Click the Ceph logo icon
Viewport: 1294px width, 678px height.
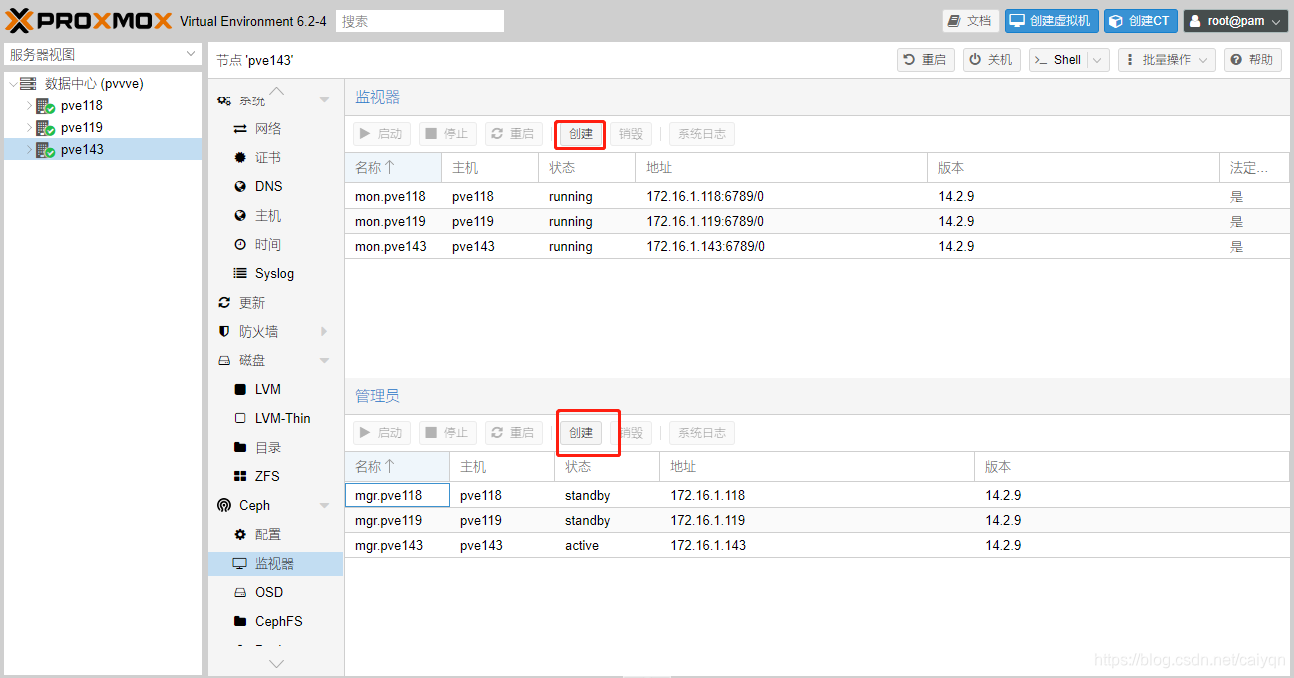click(x=224, y=506)
